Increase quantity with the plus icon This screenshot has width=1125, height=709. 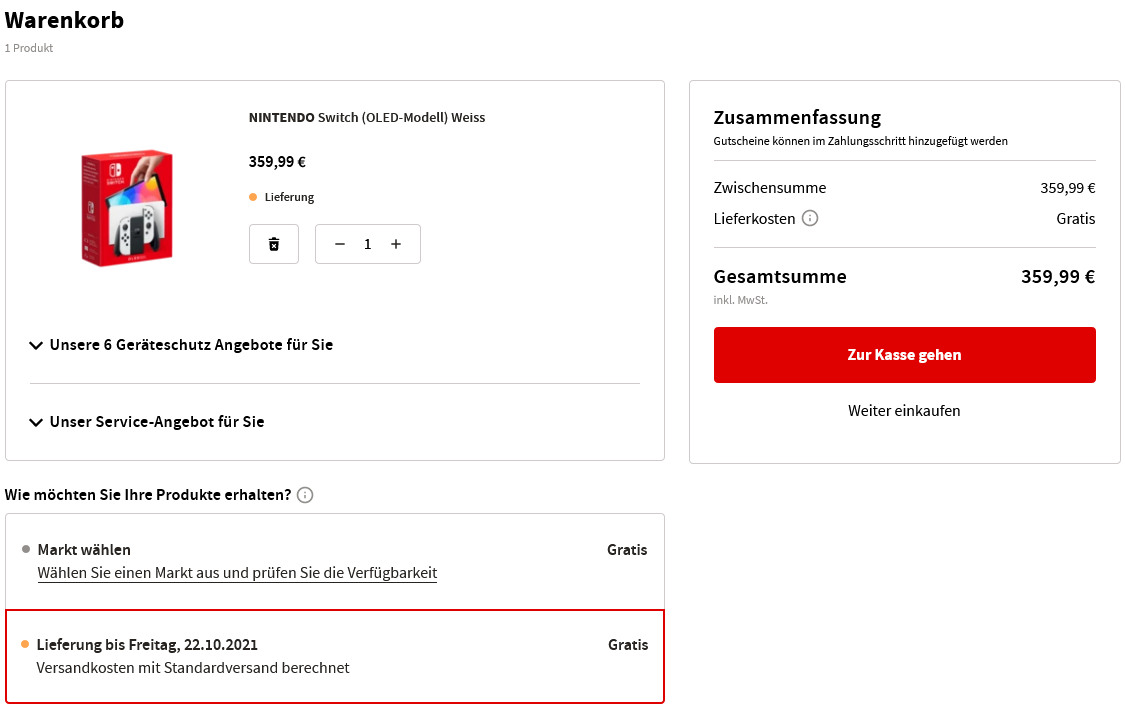396,244
